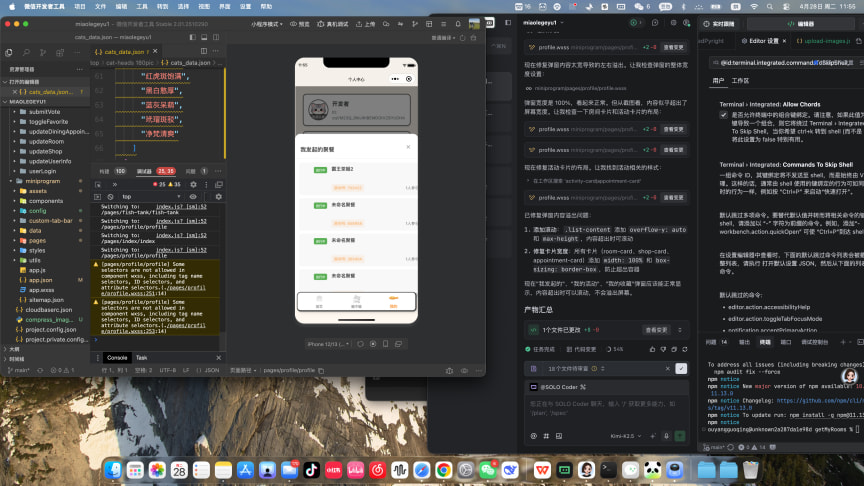Click the clear console icon

pyautogui.click(x=110, y=197)
